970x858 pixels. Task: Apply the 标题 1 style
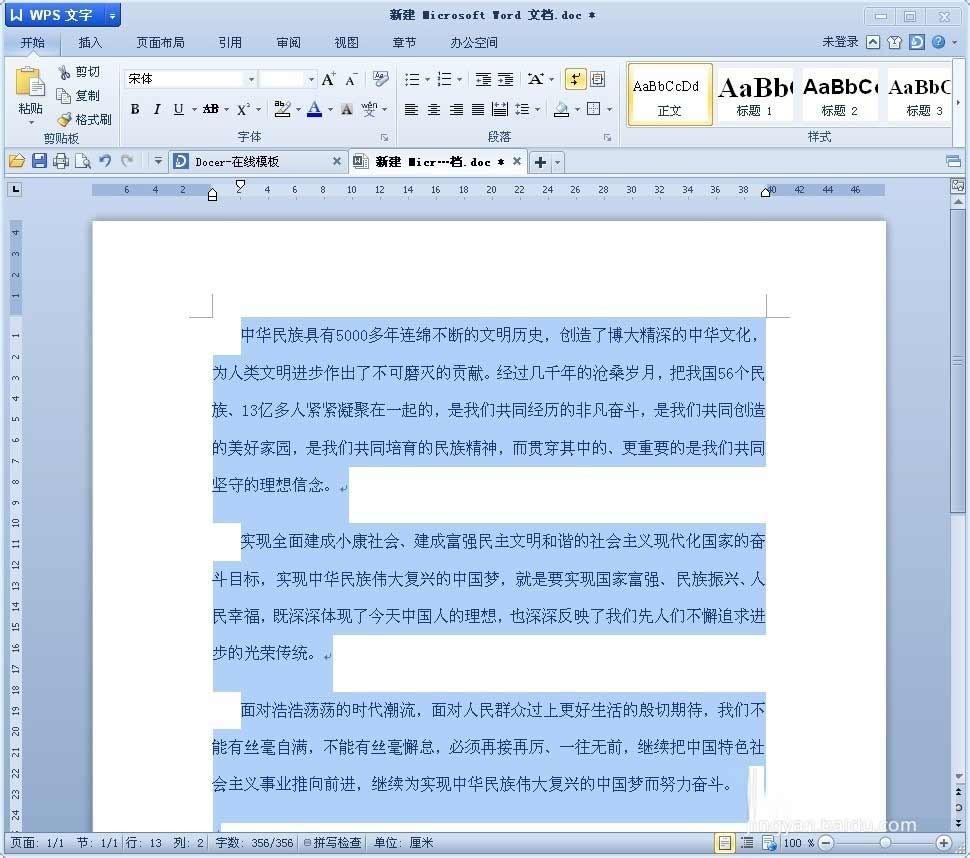tap(755, 94)
